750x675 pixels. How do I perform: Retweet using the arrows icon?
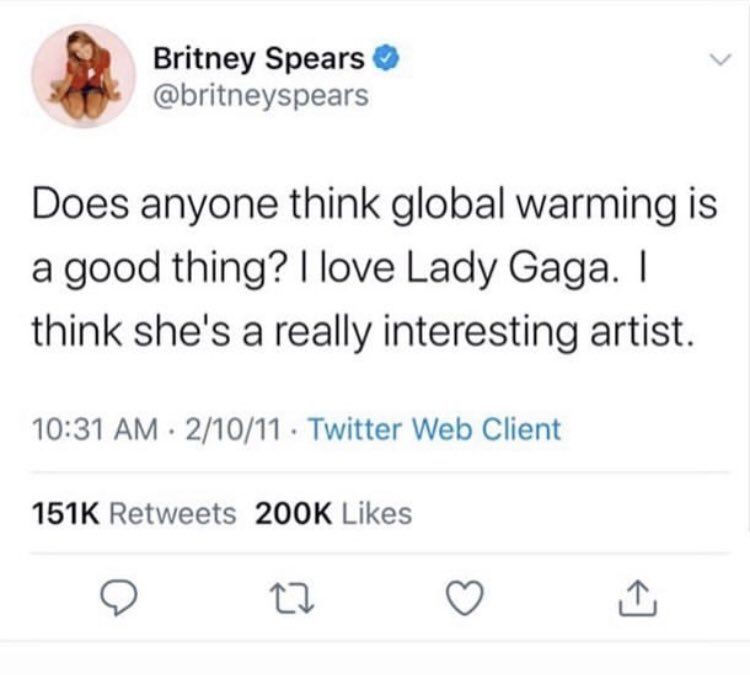coord(292,598)
